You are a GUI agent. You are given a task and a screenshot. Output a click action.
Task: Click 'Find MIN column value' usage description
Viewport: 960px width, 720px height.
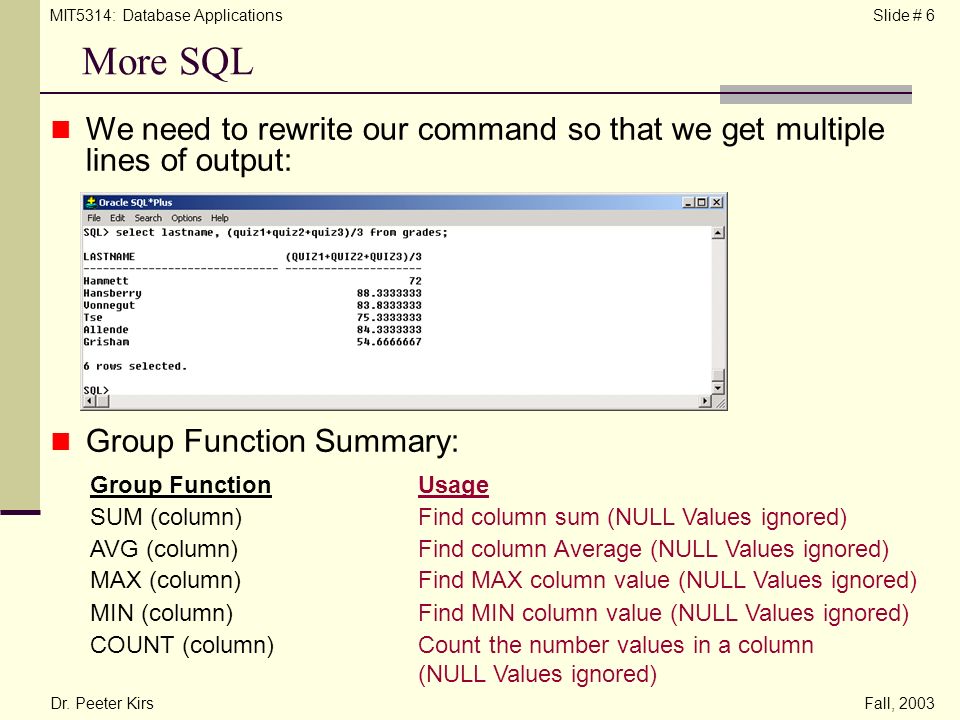[x=664, y=613]
